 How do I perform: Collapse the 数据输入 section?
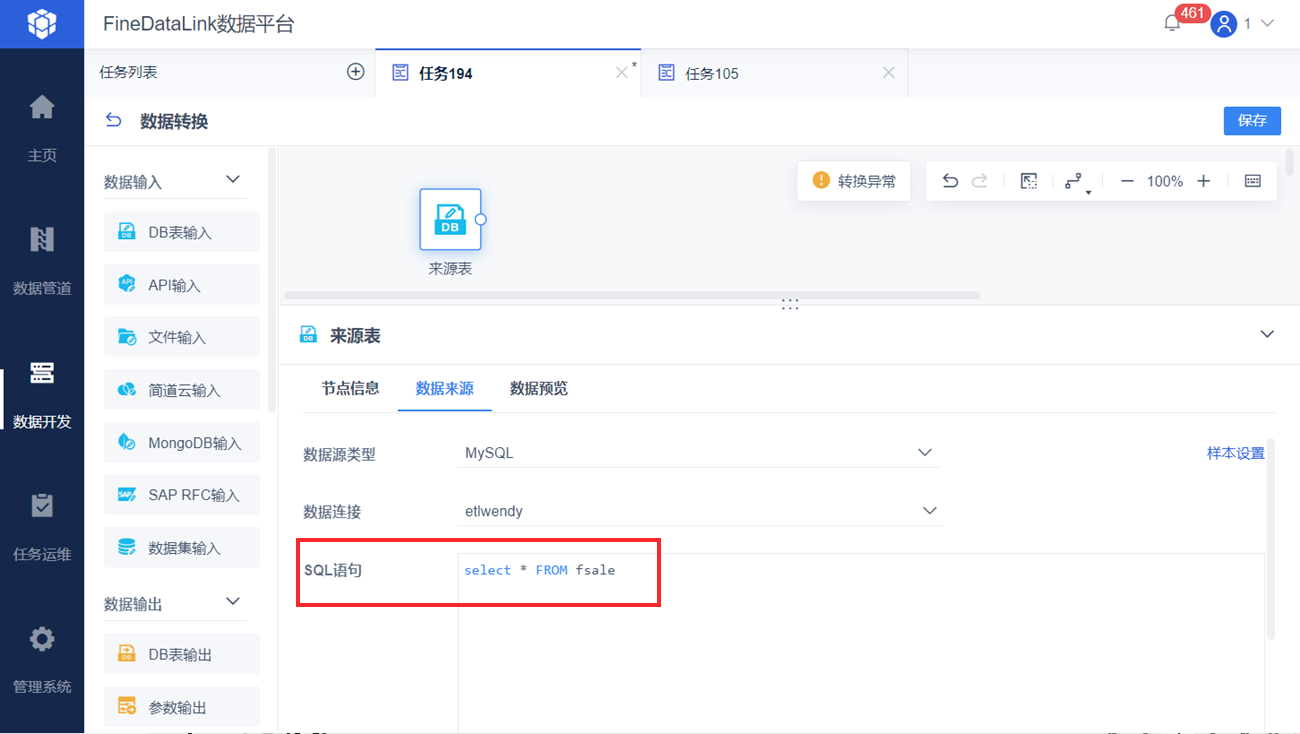pos(233,180)
